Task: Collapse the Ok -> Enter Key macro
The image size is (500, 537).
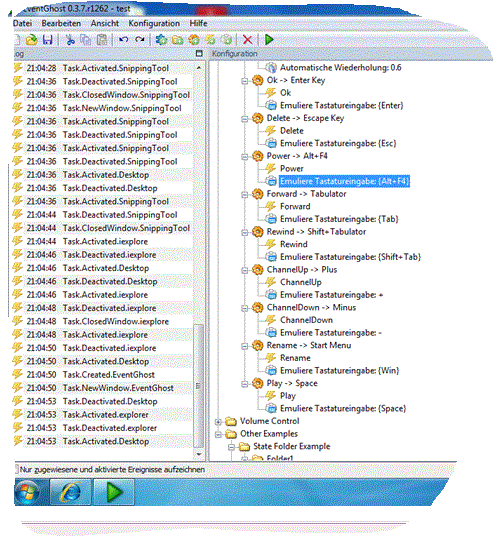Action: [245, 81]
